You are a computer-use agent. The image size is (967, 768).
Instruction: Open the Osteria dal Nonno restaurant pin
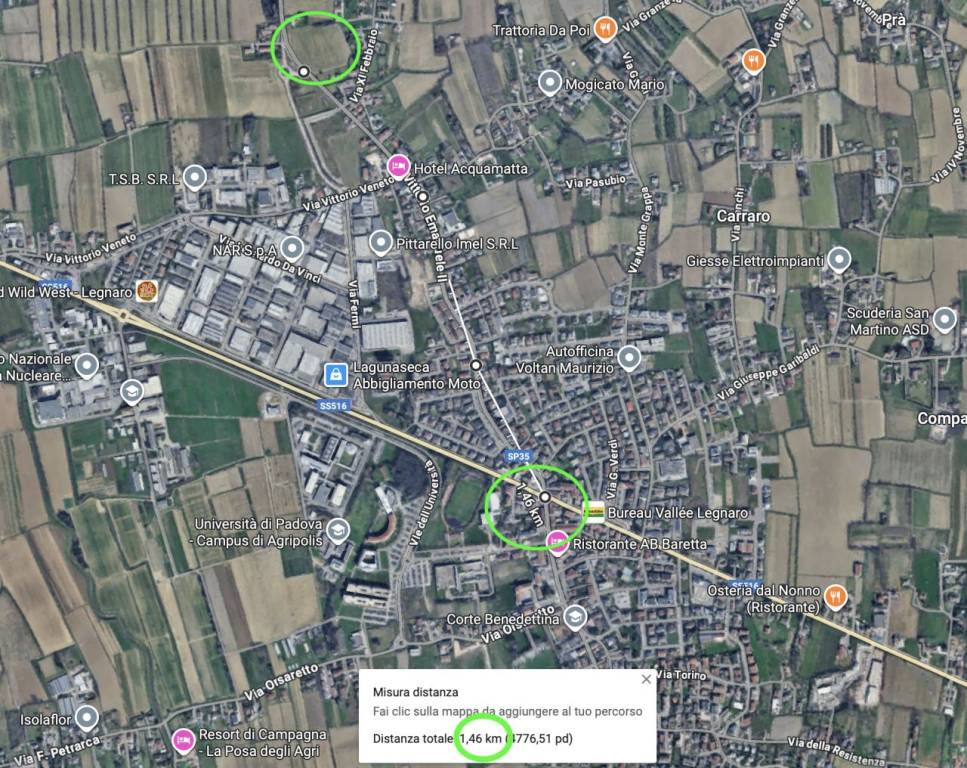pos(835,597)
